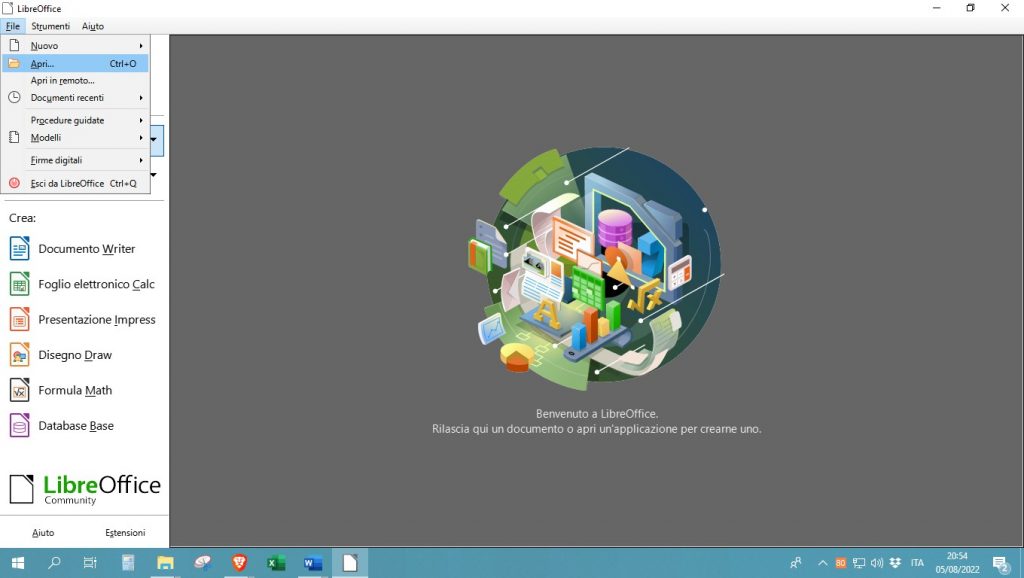This screenshot has height=578, width=1024.
Task: Open the Strumenti menu
Action: point(50,26)
